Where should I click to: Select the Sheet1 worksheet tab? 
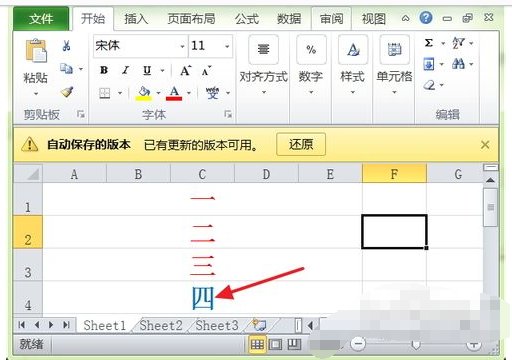coord(105,325)
